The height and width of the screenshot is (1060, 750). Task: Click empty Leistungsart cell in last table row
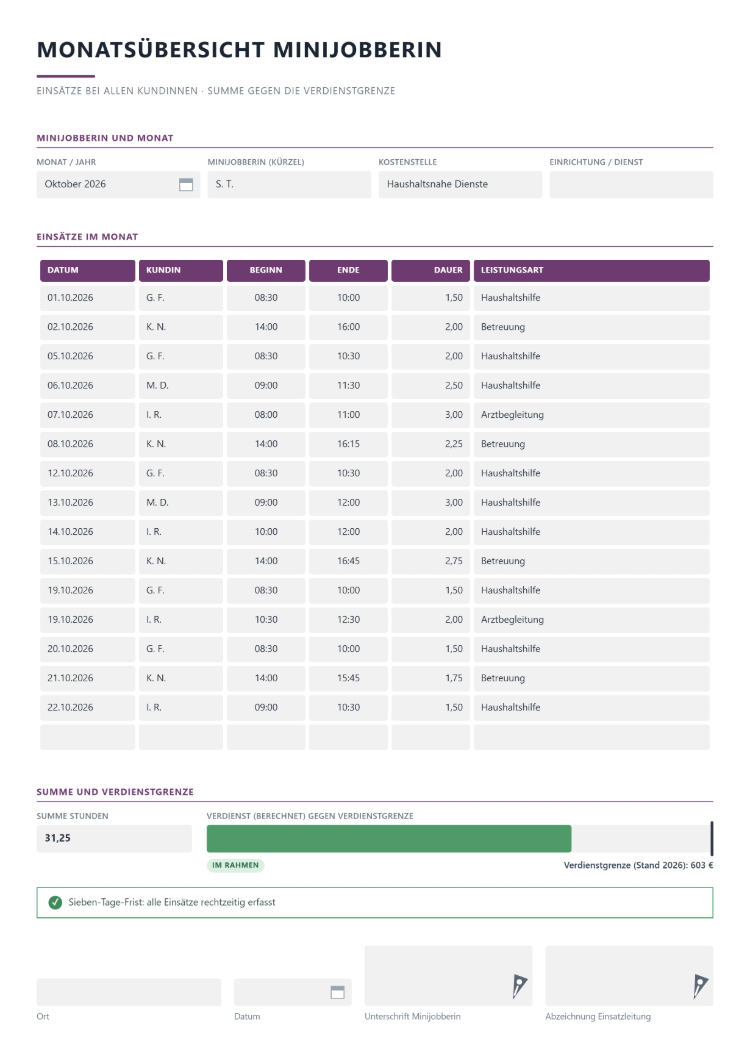592,737
